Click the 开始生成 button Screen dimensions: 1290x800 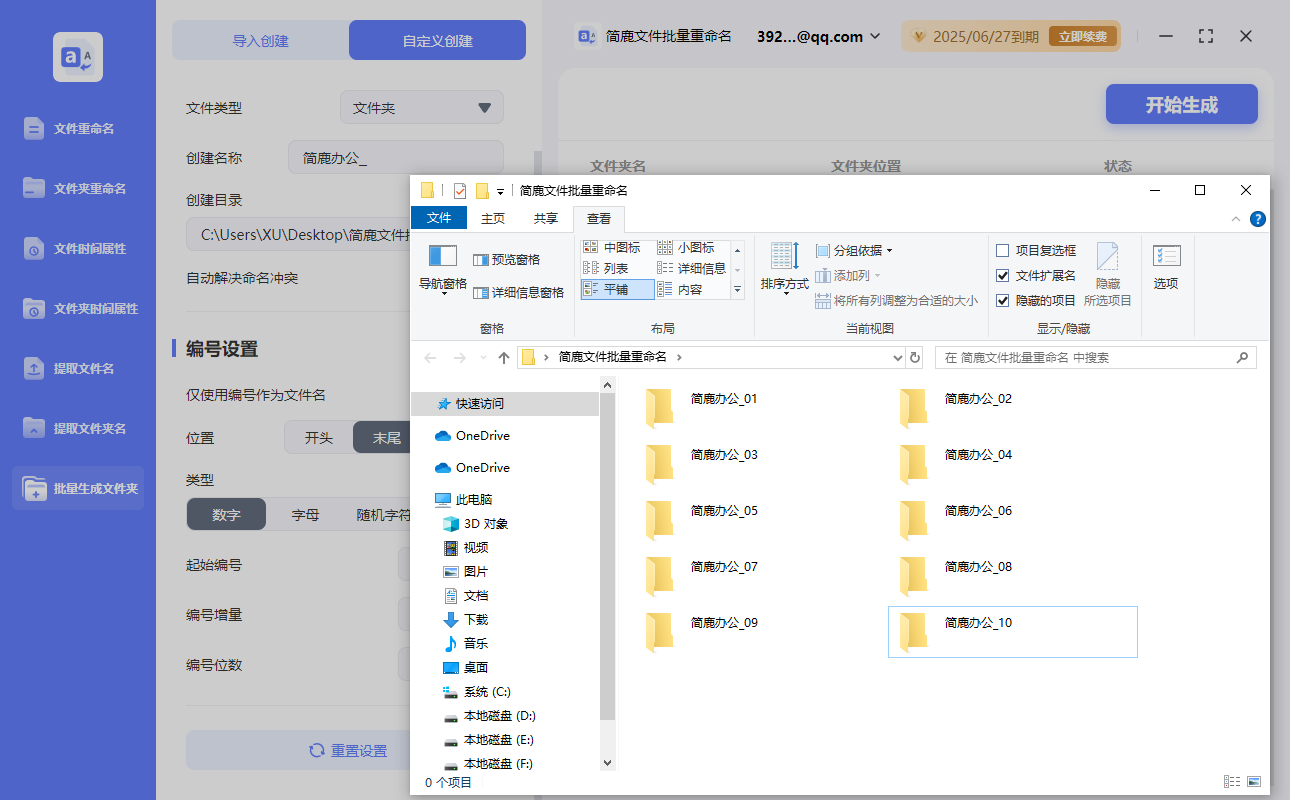point(1181,104)
